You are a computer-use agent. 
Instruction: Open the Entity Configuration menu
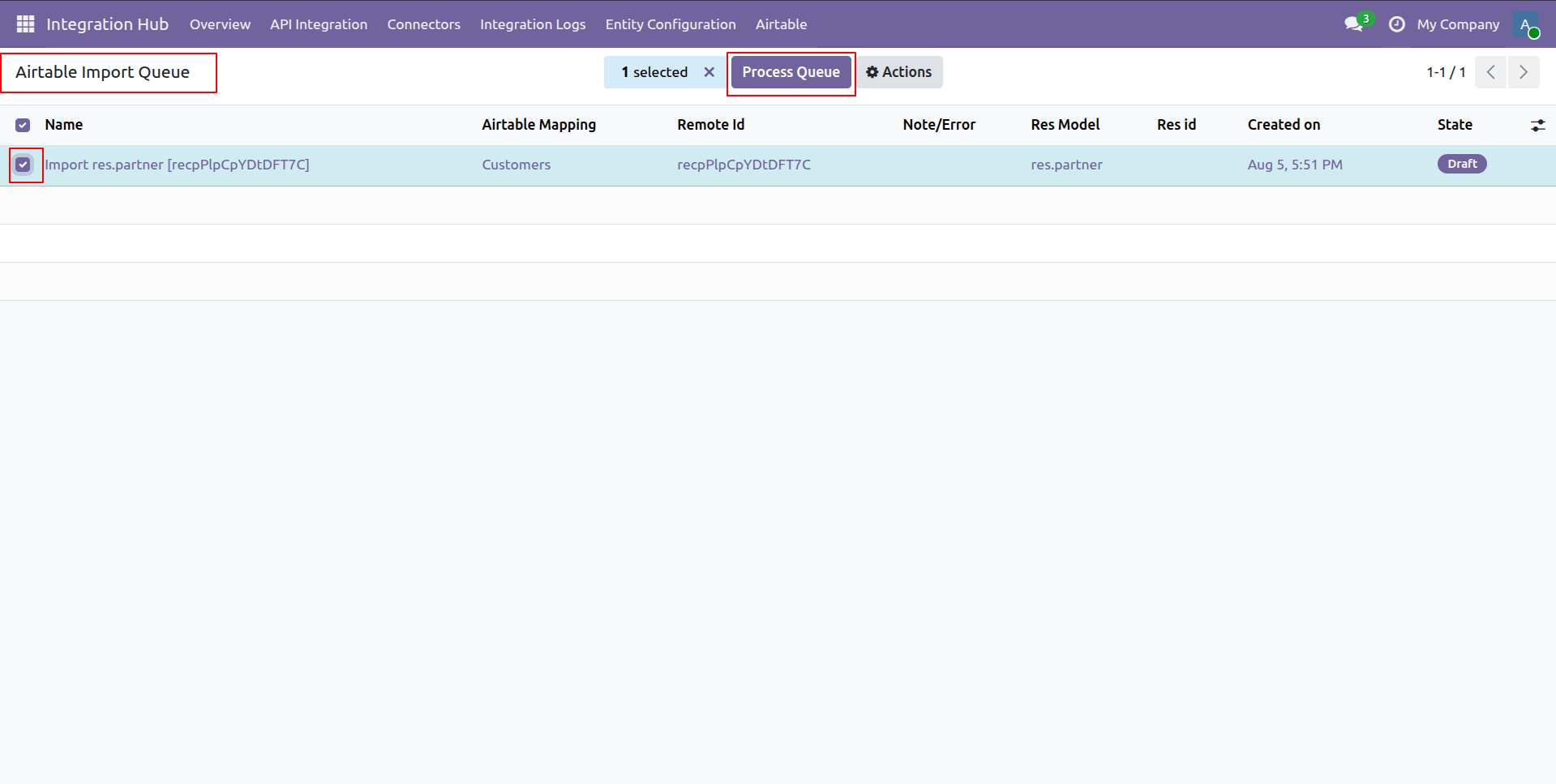pyautogui.click(x=671, y=24)
